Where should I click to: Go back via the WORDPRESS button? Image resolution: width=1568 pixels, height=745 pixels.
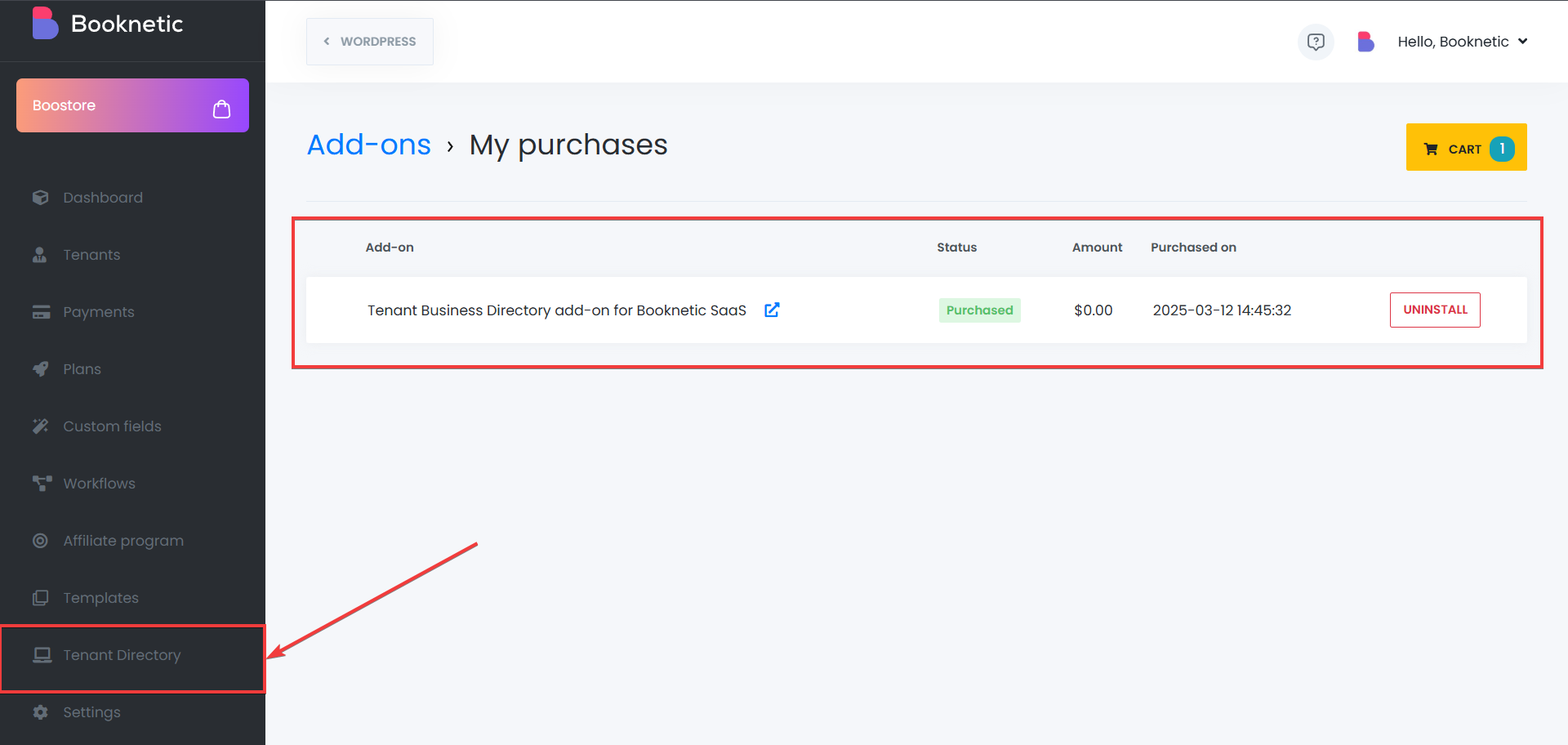(370, 42)
